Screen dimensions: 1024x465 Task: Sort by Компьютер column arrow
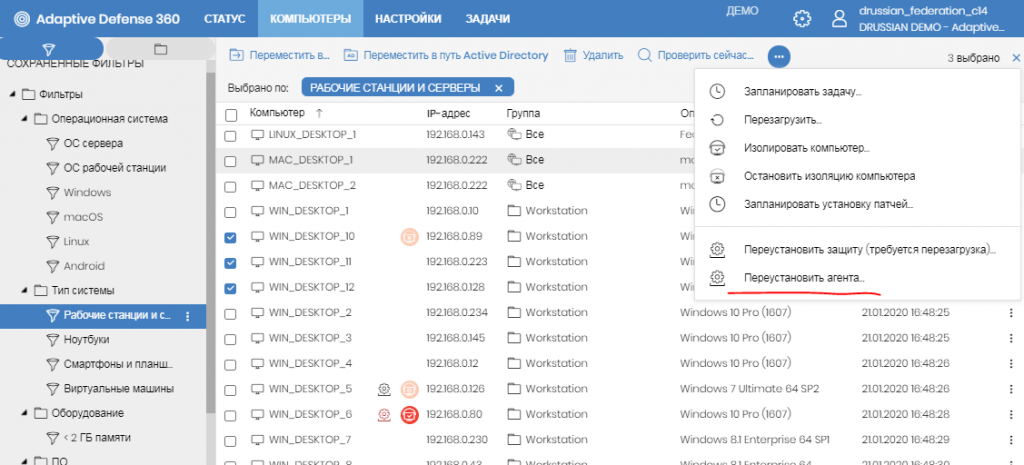[319, 113]
